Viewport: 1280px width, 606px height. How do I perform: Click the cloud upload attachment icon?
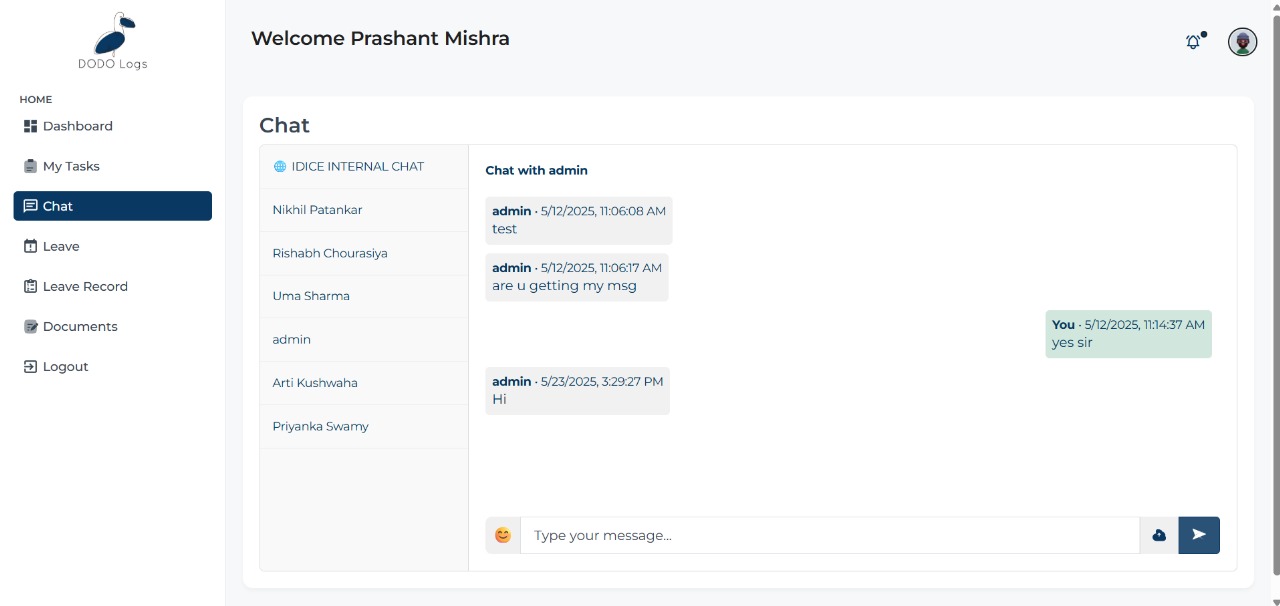pos(1158,535)
